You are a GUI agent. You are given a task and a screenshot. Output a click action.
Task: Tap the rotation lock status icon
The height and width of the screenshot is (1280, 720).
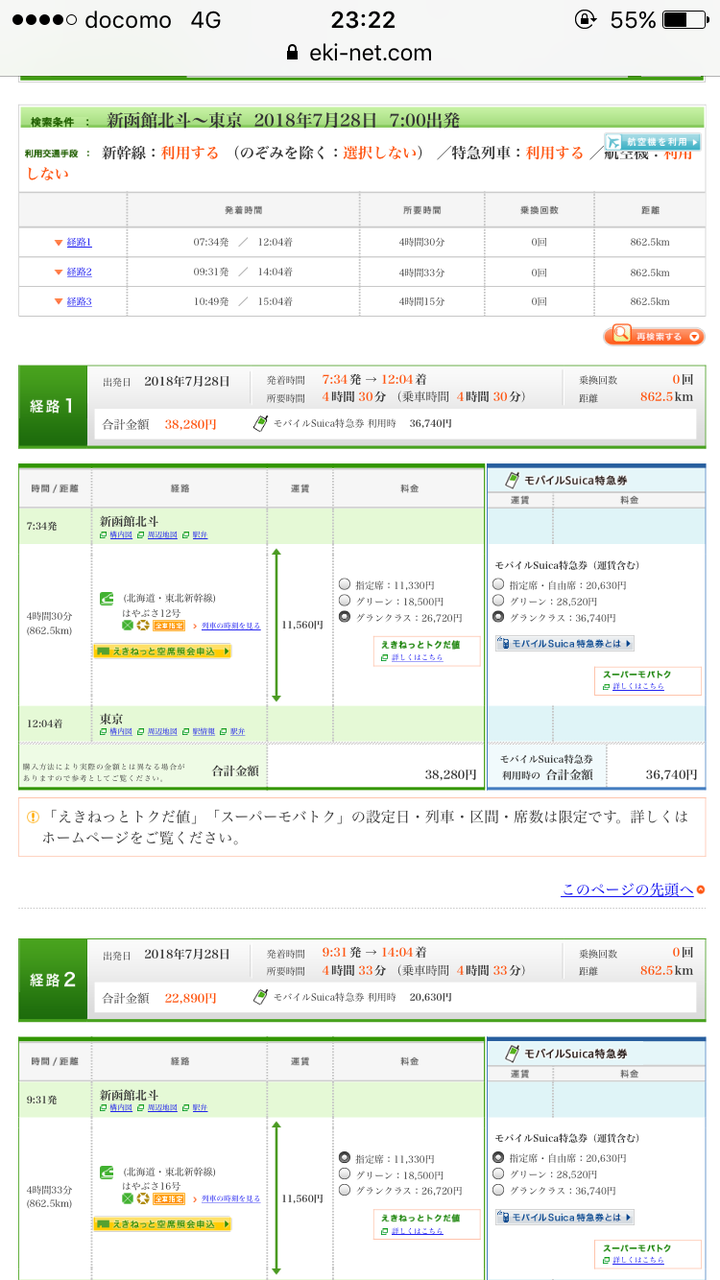(585, 20)
